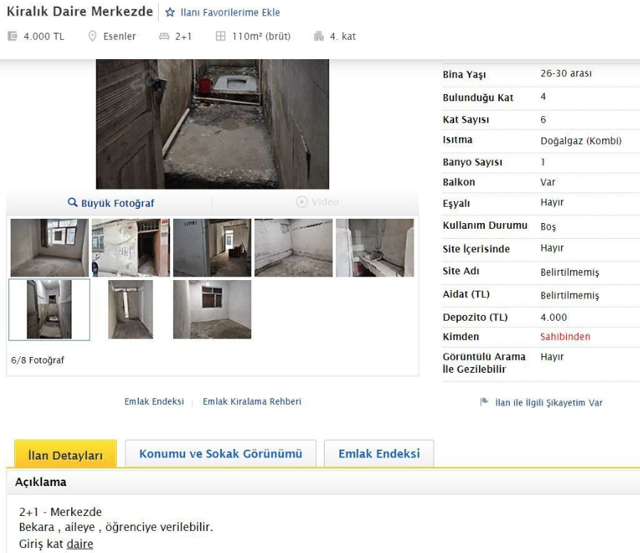Viewport: 640px width, 553px height.
Task: Click the flag icon for listing complaint
Action: point(484,402)
